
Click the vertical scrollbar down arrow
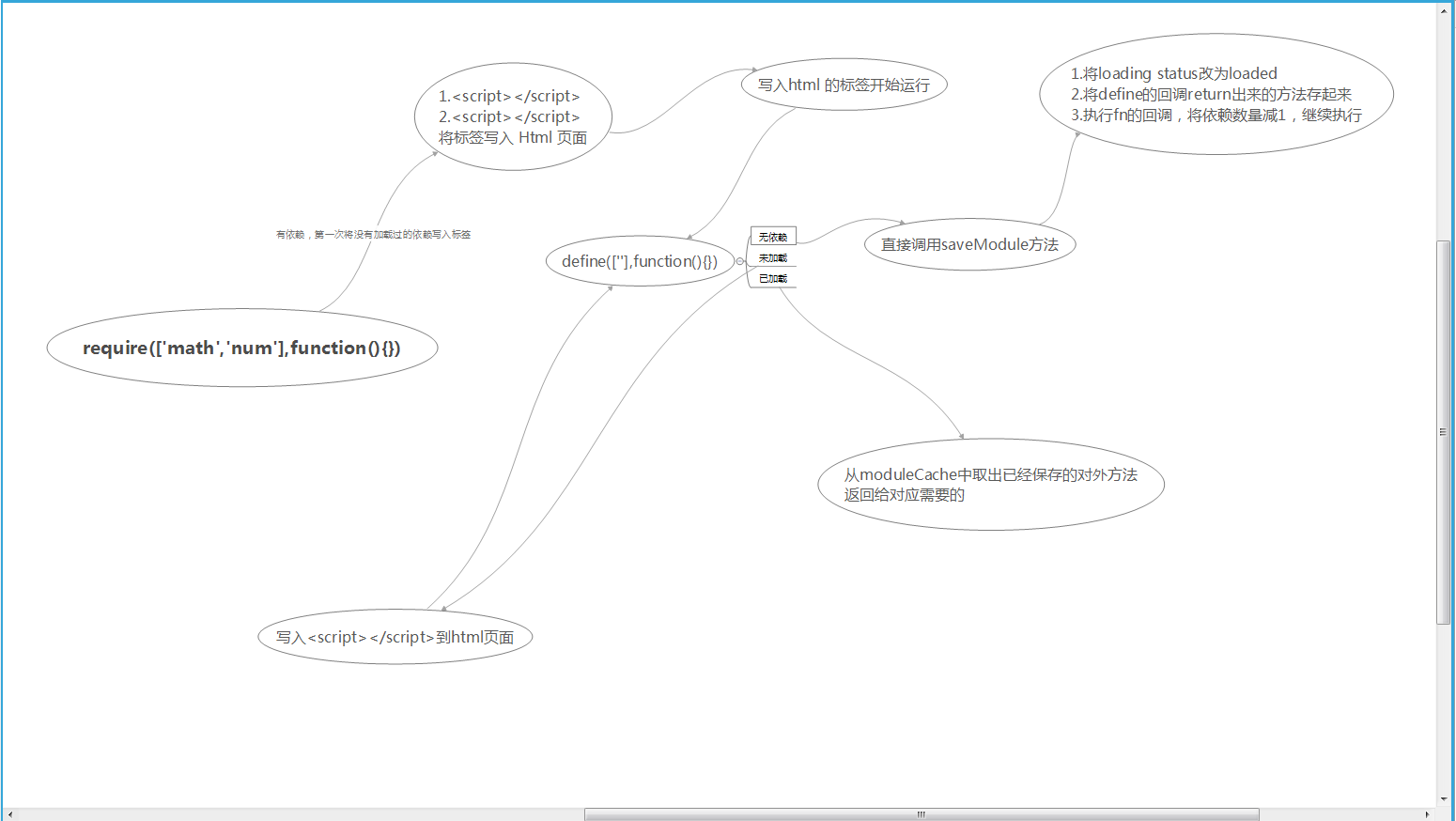[x=1444, y=799]
